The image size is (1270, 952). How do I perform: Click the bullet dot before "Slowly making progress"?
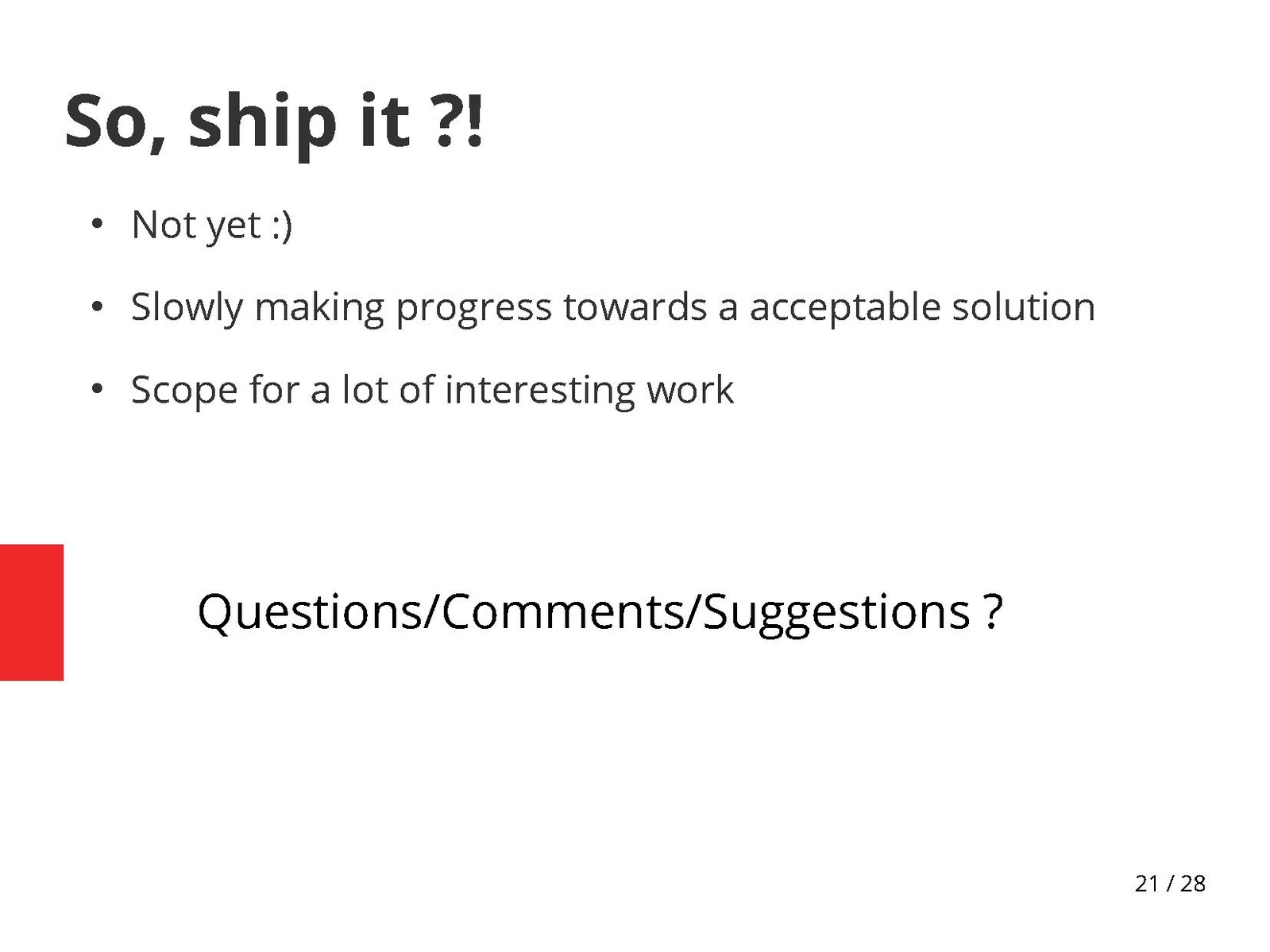coord(97,307)
